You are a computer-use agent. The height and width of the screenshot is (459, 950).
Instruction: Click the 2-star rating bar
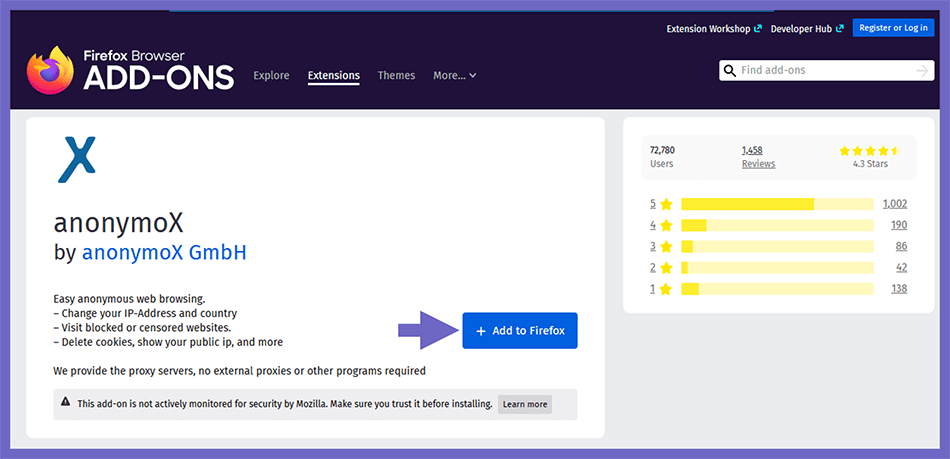tap(777, 268)
